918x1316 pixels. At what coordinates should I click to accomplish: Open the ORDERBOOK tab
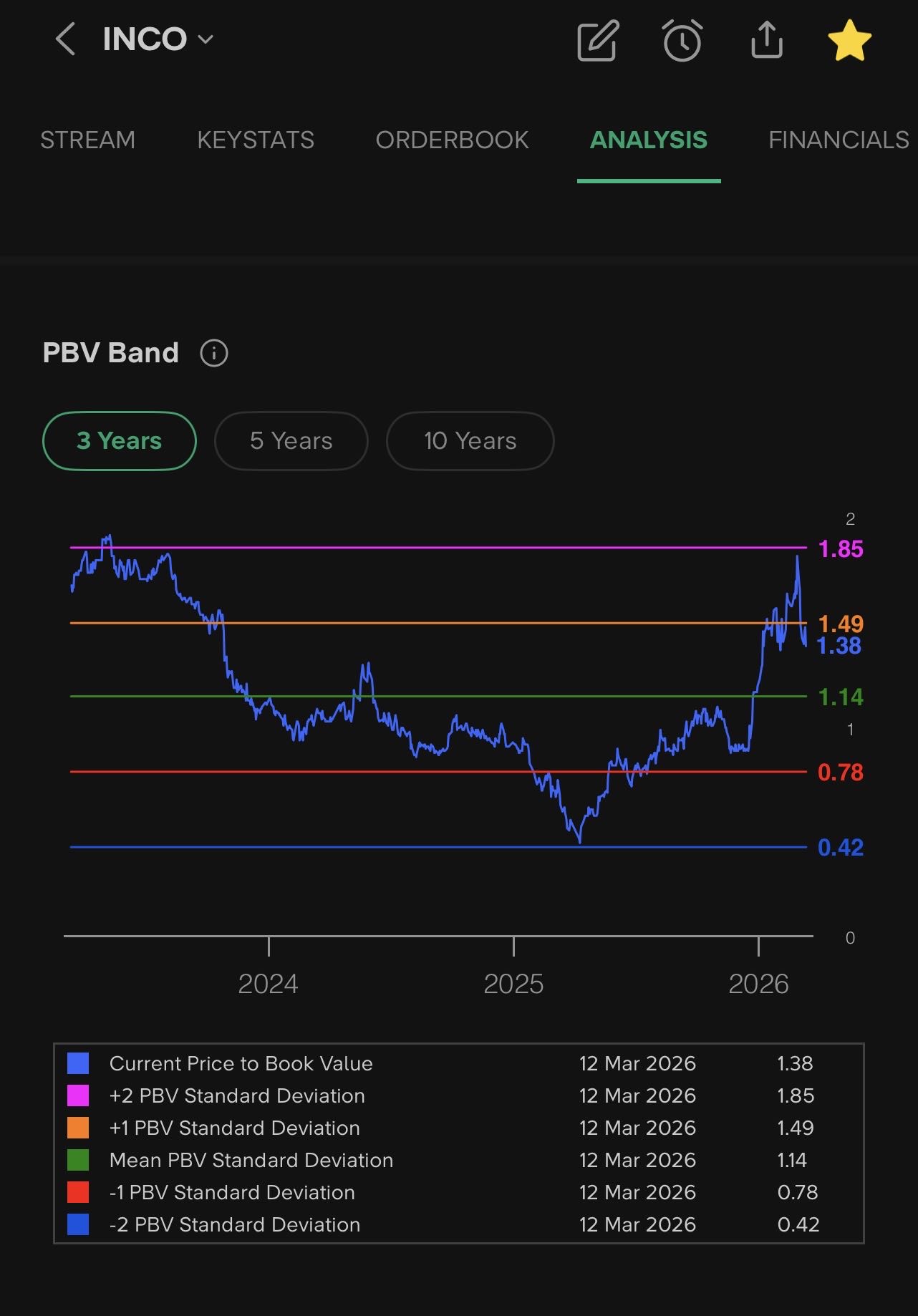coord(452,140)
